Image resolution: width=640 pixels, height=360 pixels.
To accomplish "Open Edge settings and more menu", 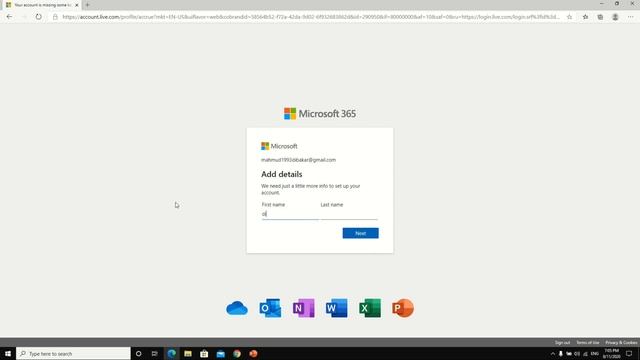I will point(631,17).
